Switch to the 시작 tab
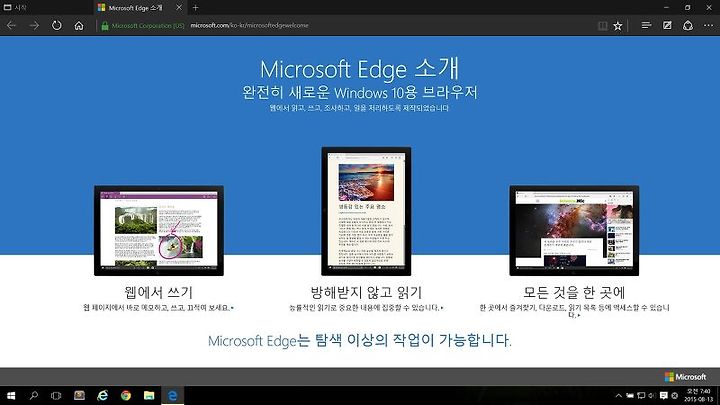 (46, 7)
